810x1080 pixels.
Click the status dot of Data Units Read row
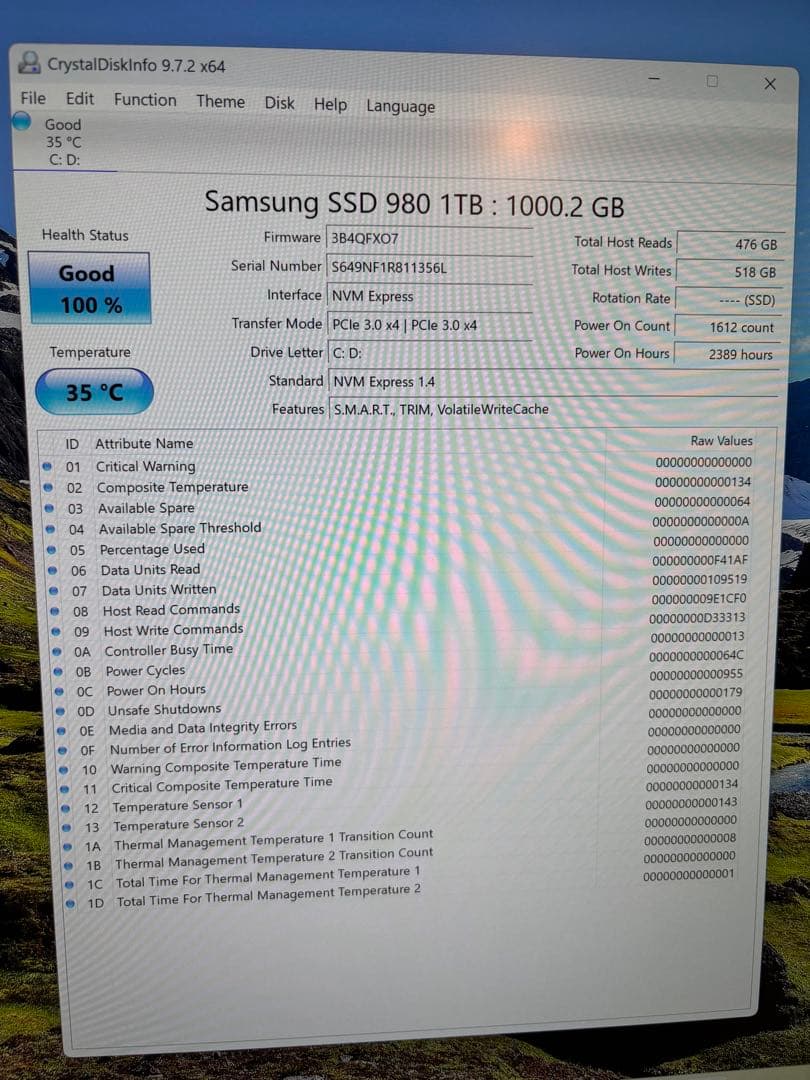pos(53,570)
